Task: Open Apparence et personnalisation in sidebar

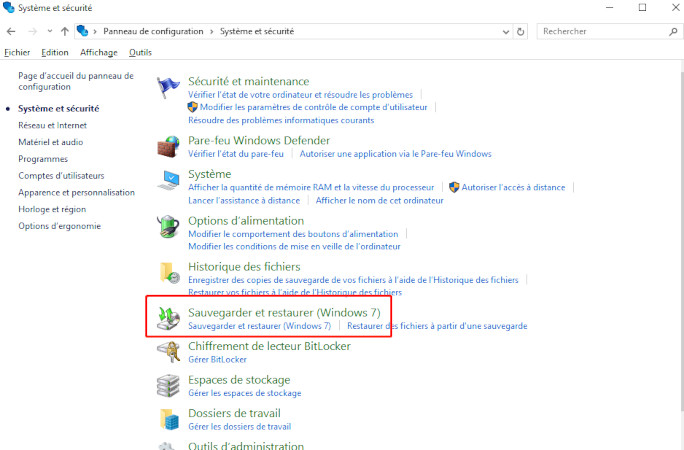Action: [x=76, y=193]
